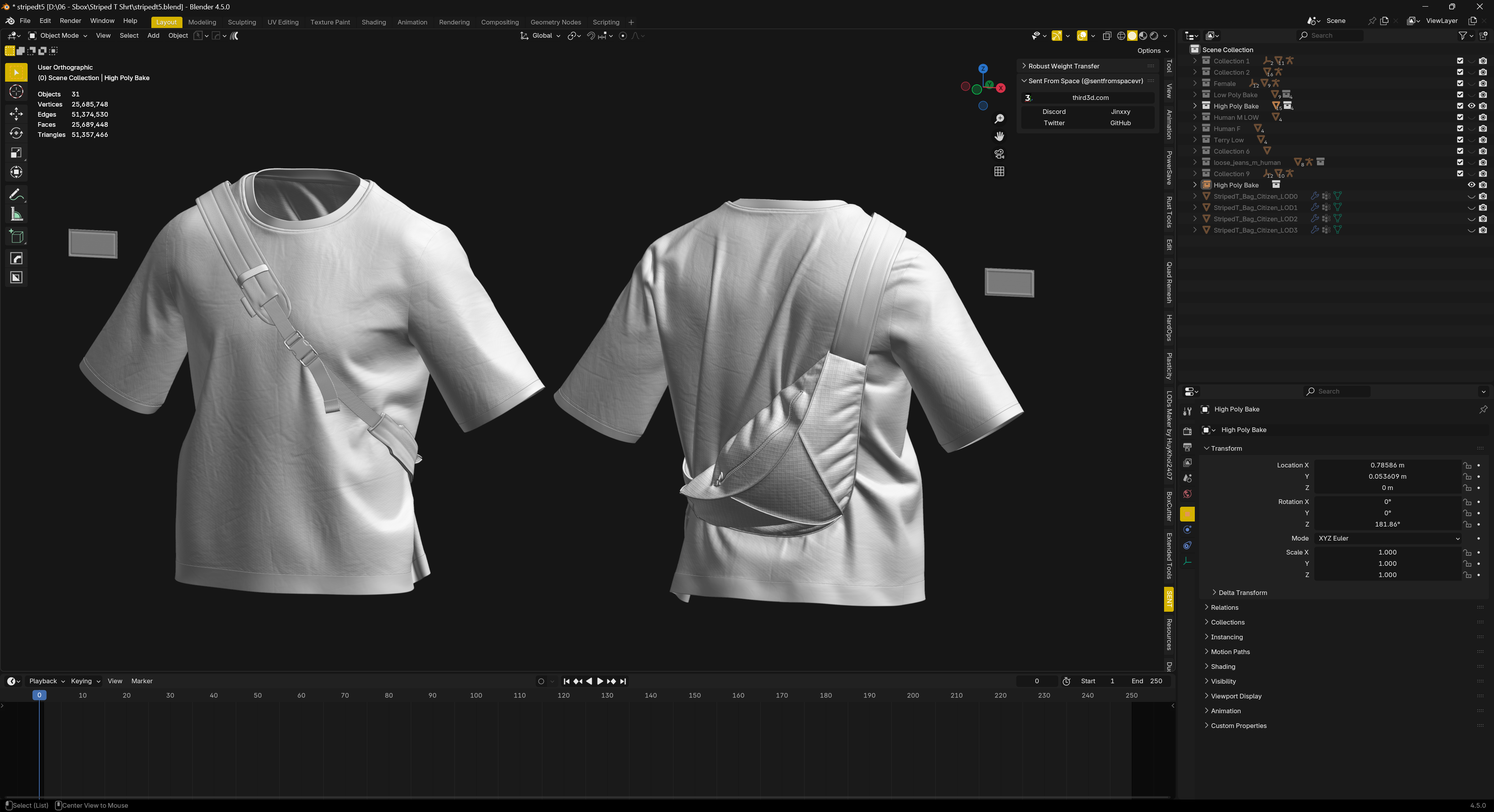The image size is (1494, 812).
Task: Click the Add Cube tool
Action: click(16, 236)
